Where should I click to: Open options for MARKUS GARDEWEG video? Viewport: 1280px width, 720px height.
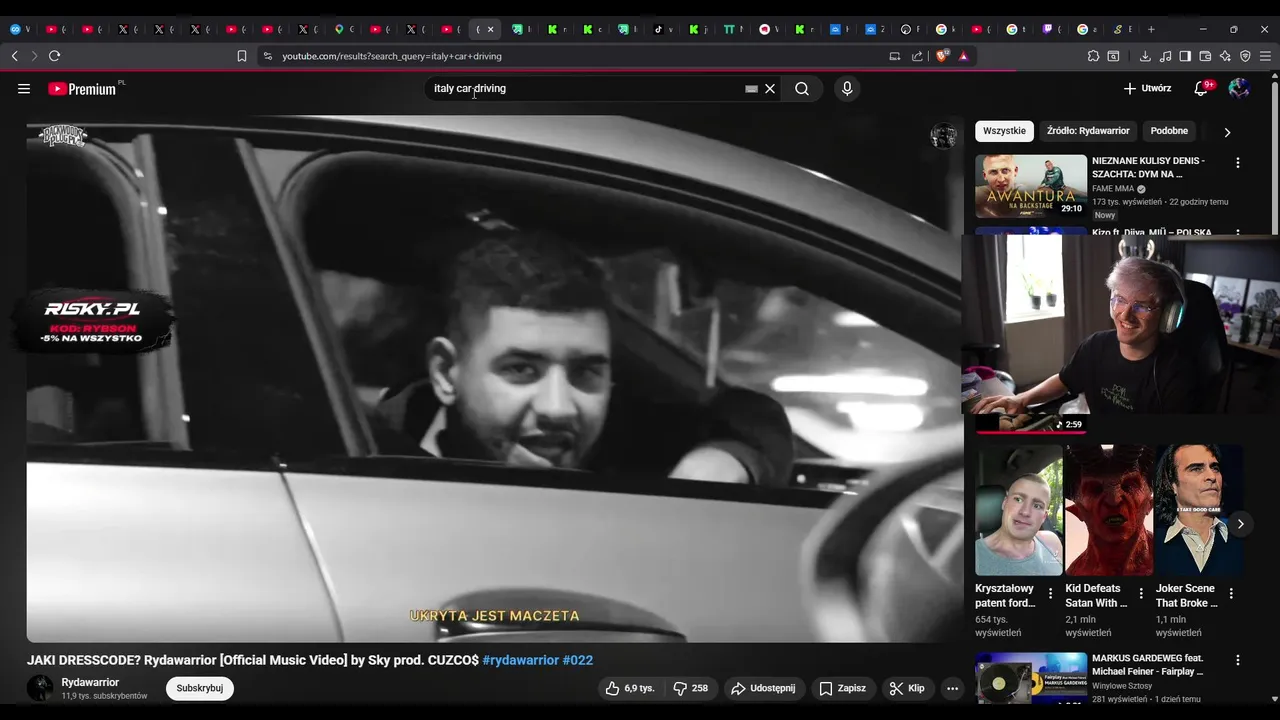1238,661
